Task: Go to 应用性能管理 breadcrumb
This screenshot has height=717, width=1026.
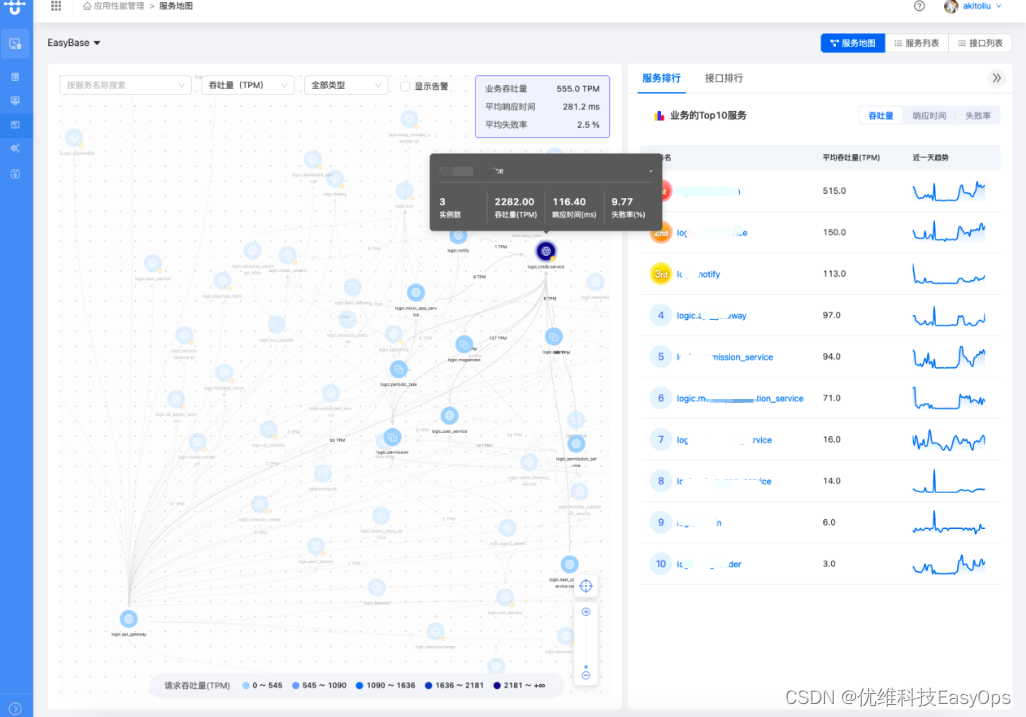Action: [118, 6]
